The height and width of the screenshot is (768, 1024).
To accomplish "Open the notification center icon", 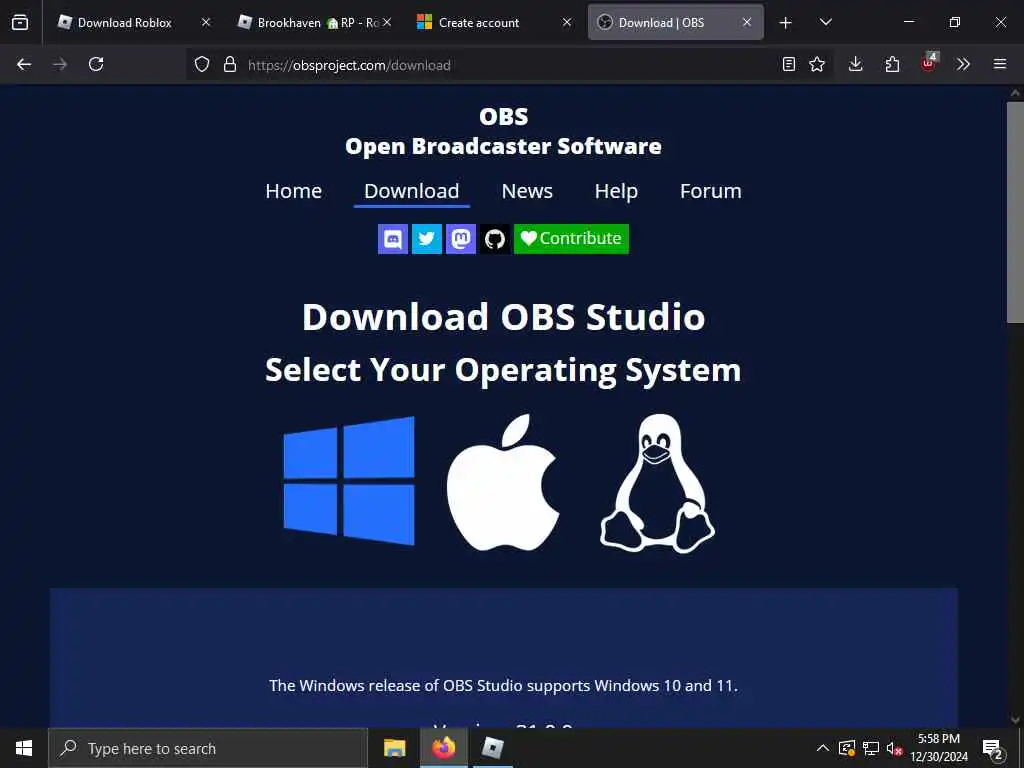I will tap(993, 748).
